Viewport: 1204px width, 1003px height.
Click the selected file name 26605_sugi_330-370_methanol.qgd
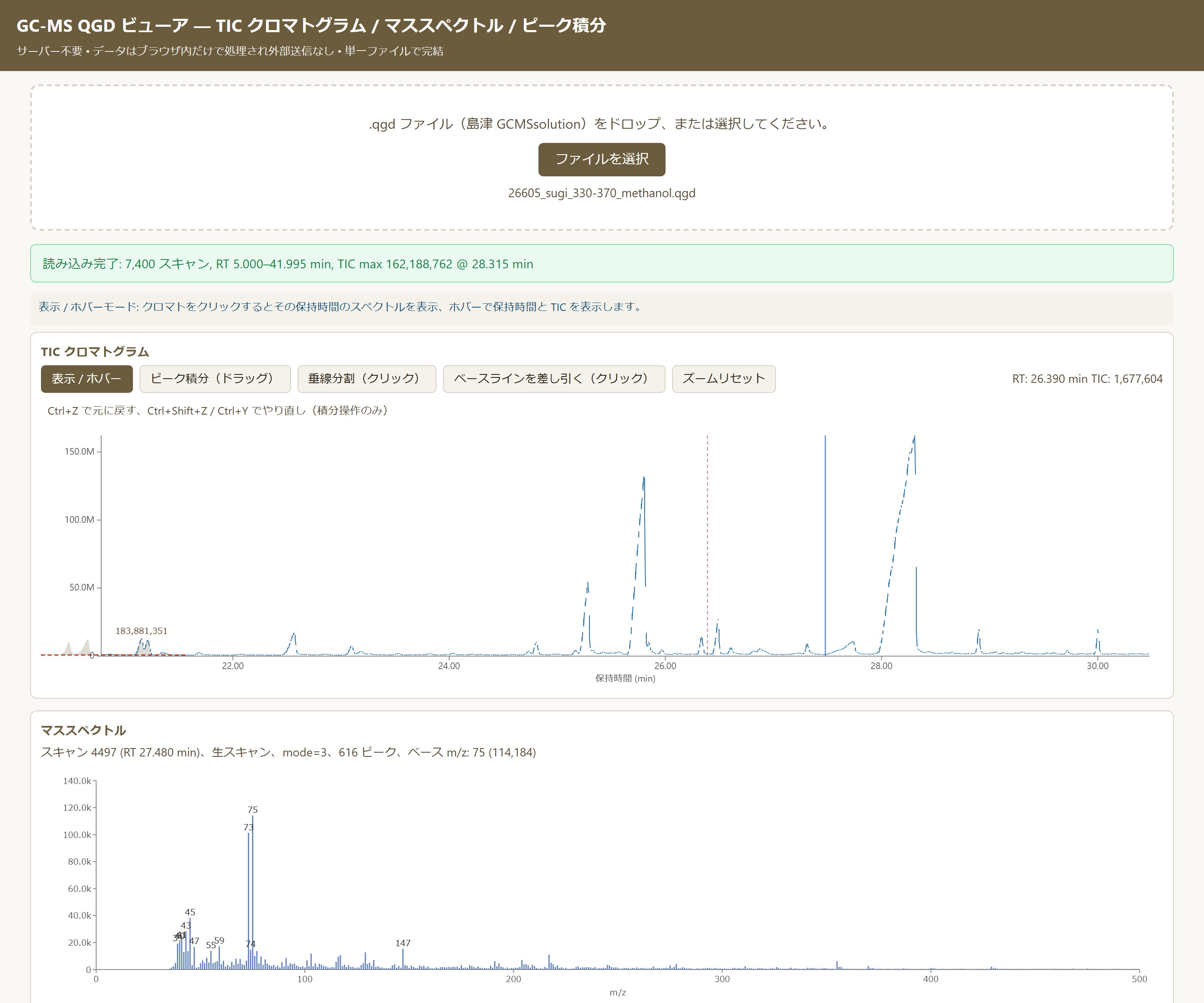coord(602,193)
